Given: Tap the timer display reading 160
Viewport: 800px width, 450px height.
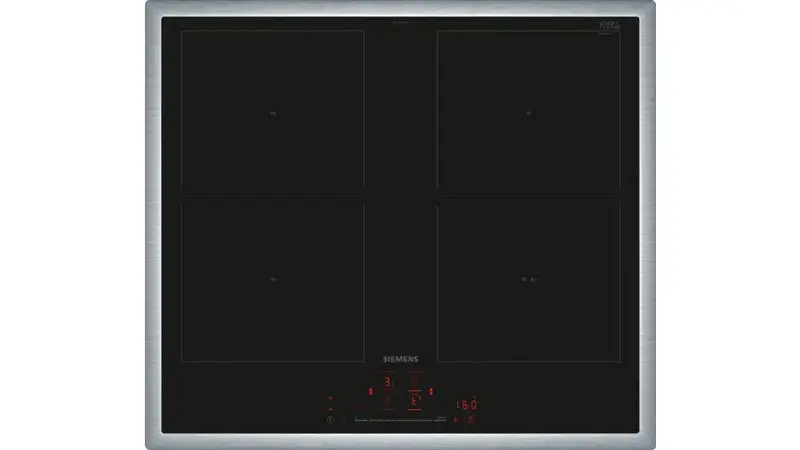Looking at the screenshot, I should [x=466, y=405].
